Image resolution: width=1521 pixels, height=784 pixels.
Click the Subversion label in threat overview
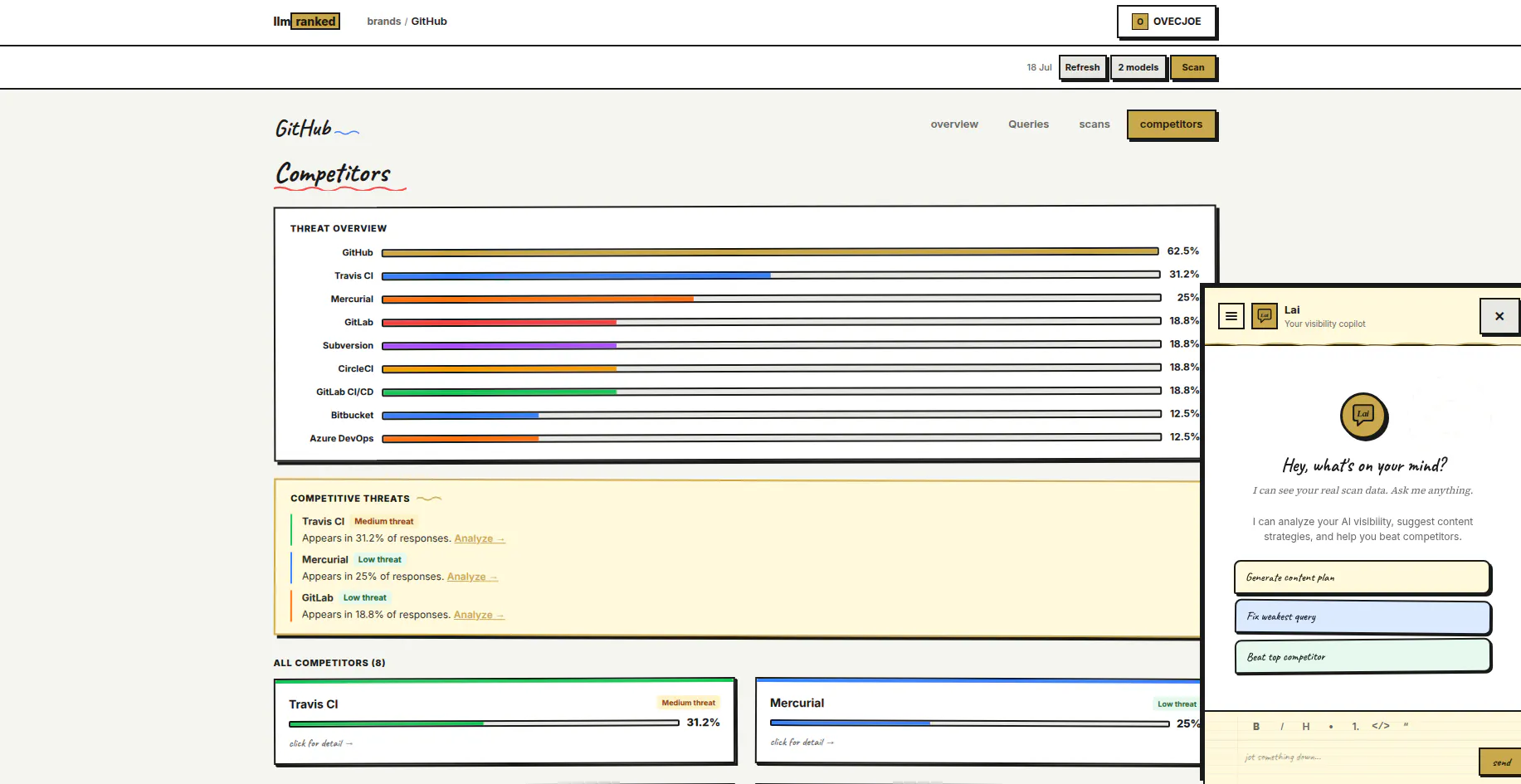coord(348,345)
